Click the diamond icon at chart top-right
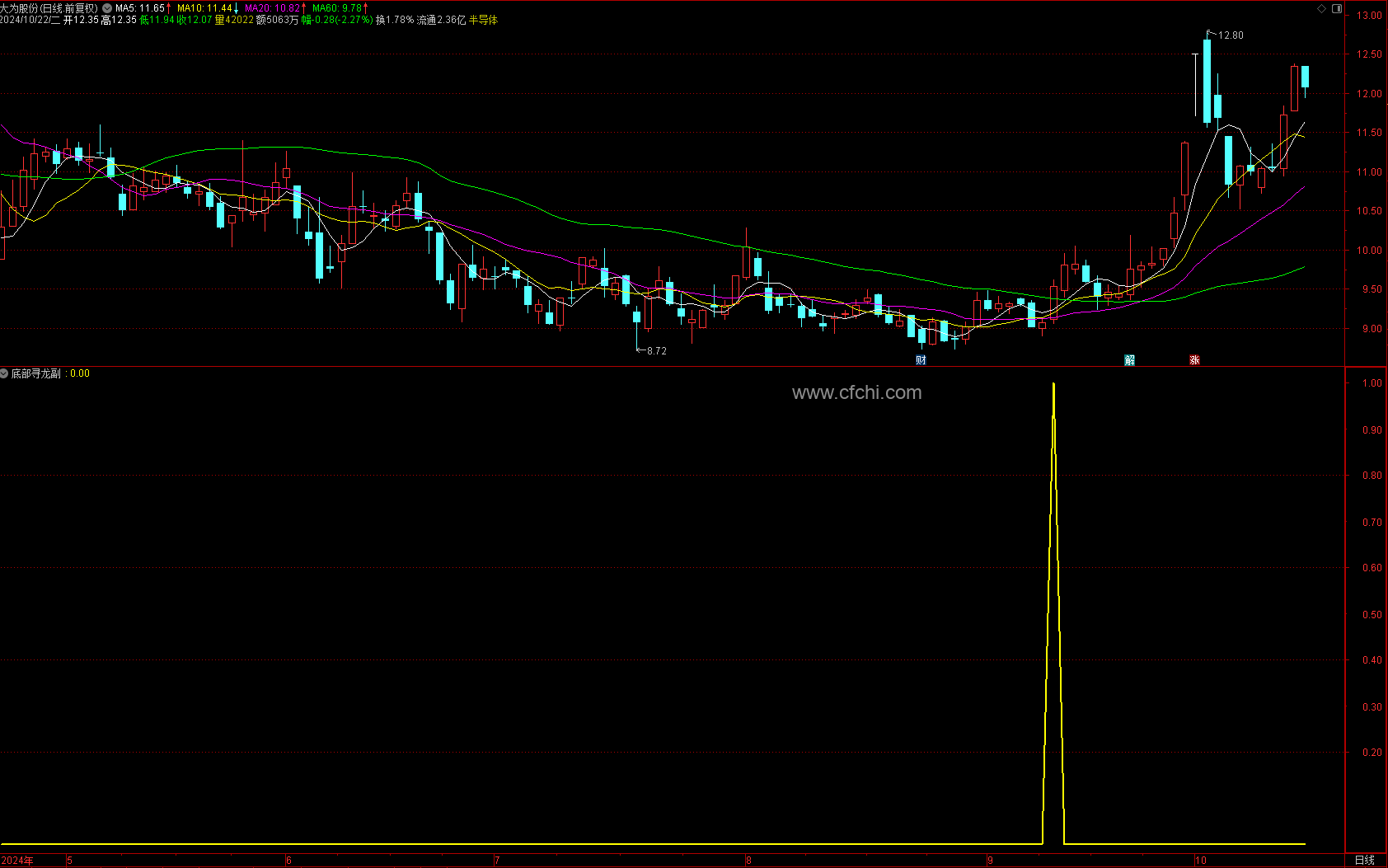The height and width of the screenshot is (868, 1388). (1322, 8)
